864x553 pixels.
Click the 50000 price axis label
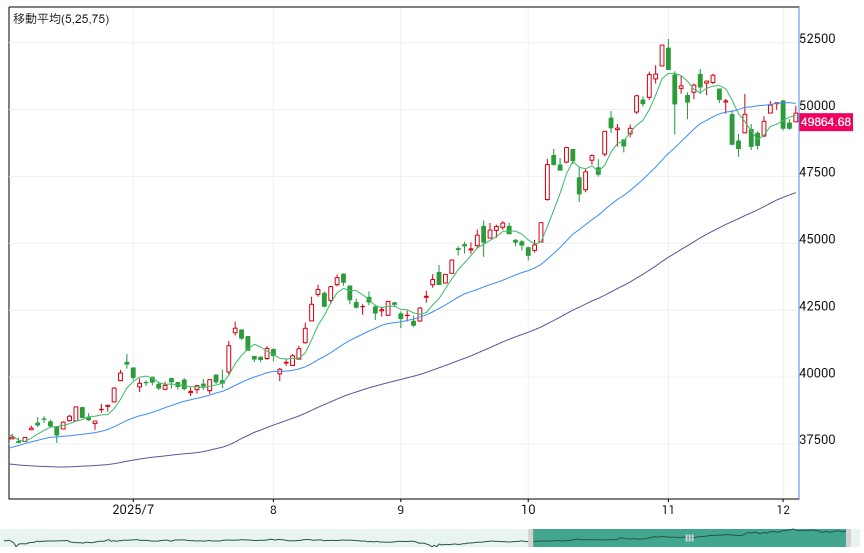tap(817, 106)
